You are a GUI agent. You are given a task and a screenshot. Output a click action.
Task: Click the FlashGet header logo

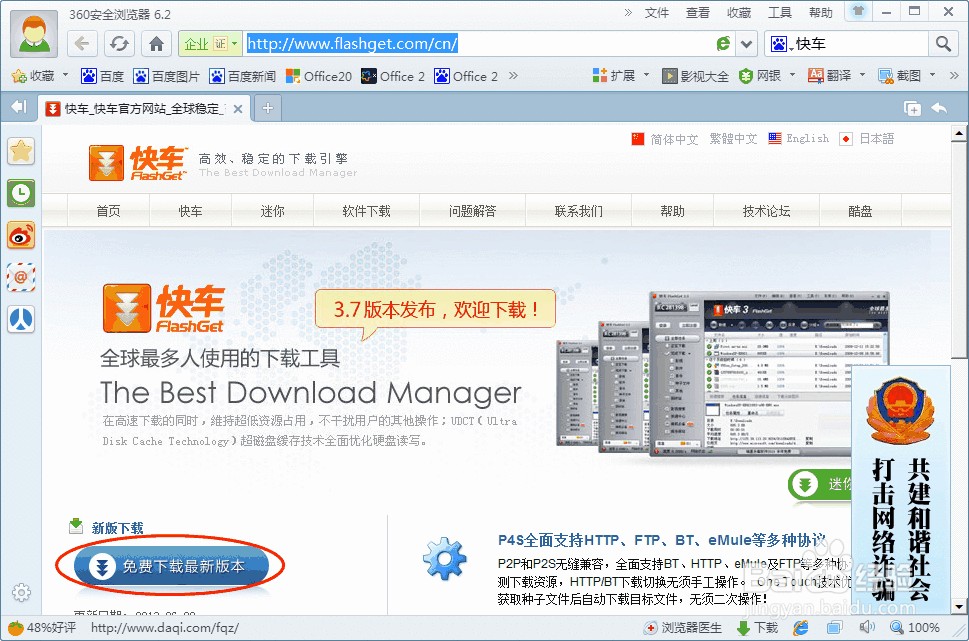(x=137, y=163)
